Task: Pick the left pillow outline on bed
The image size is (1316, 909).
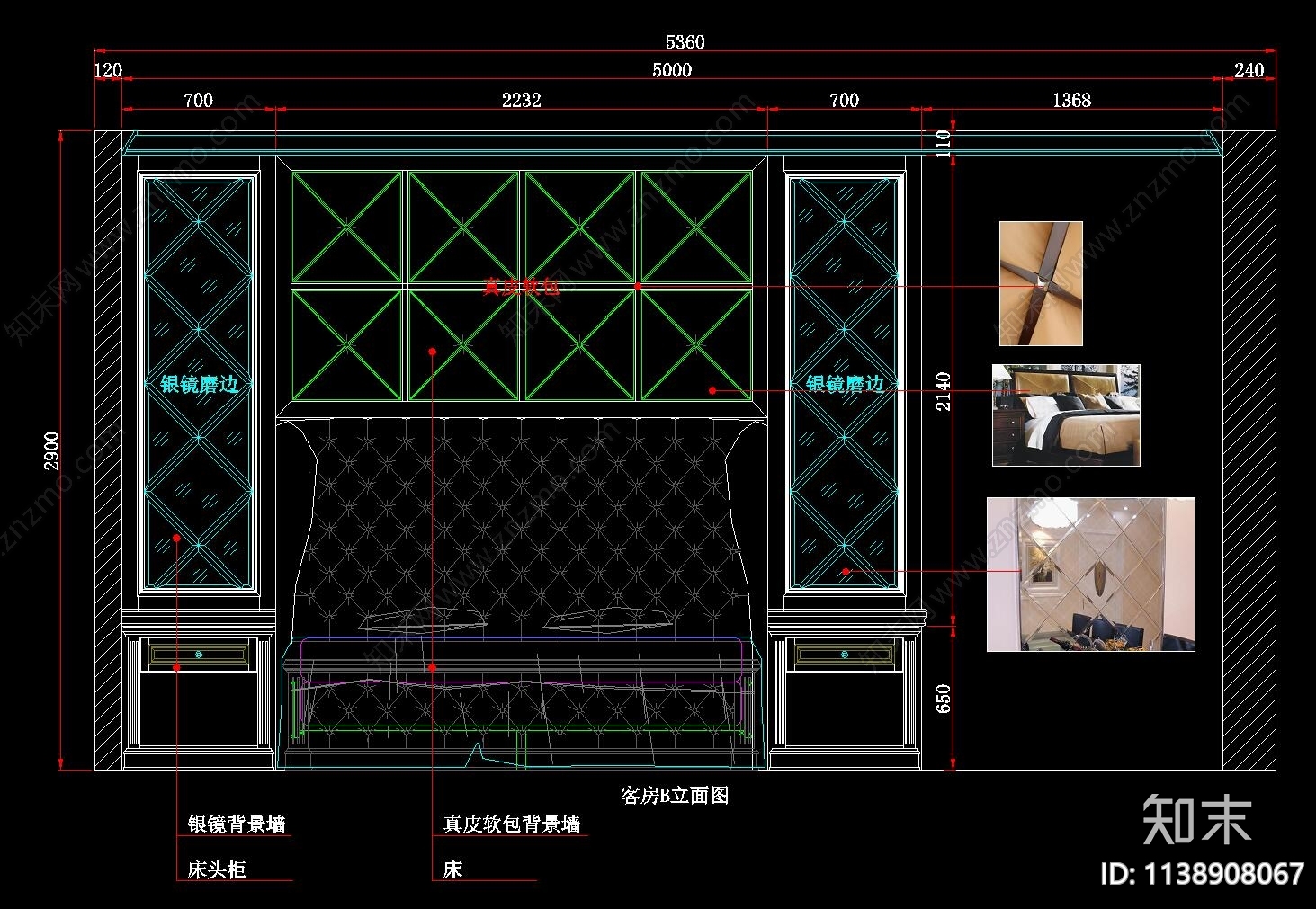Action: (x=424, y=619)
